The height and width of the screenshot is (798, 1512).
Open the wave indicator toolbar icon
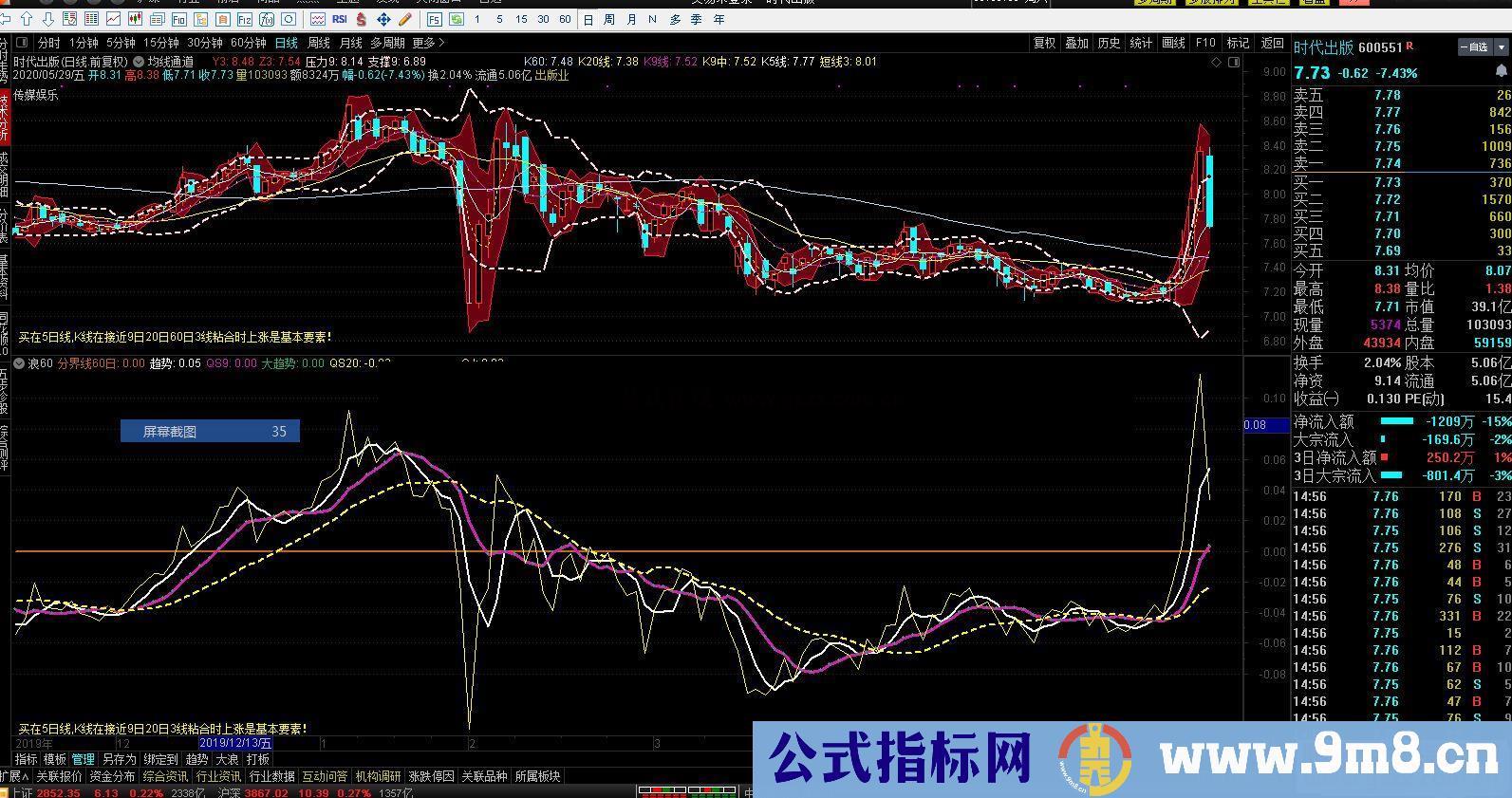(x=317, y=19)
